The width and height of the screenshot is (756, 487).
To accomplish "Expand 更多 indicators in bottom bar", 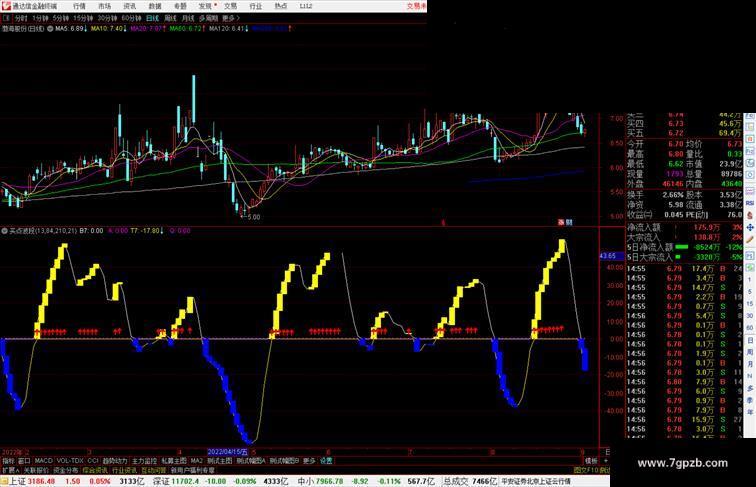I will pyautogui.click(x=309, y=461).
